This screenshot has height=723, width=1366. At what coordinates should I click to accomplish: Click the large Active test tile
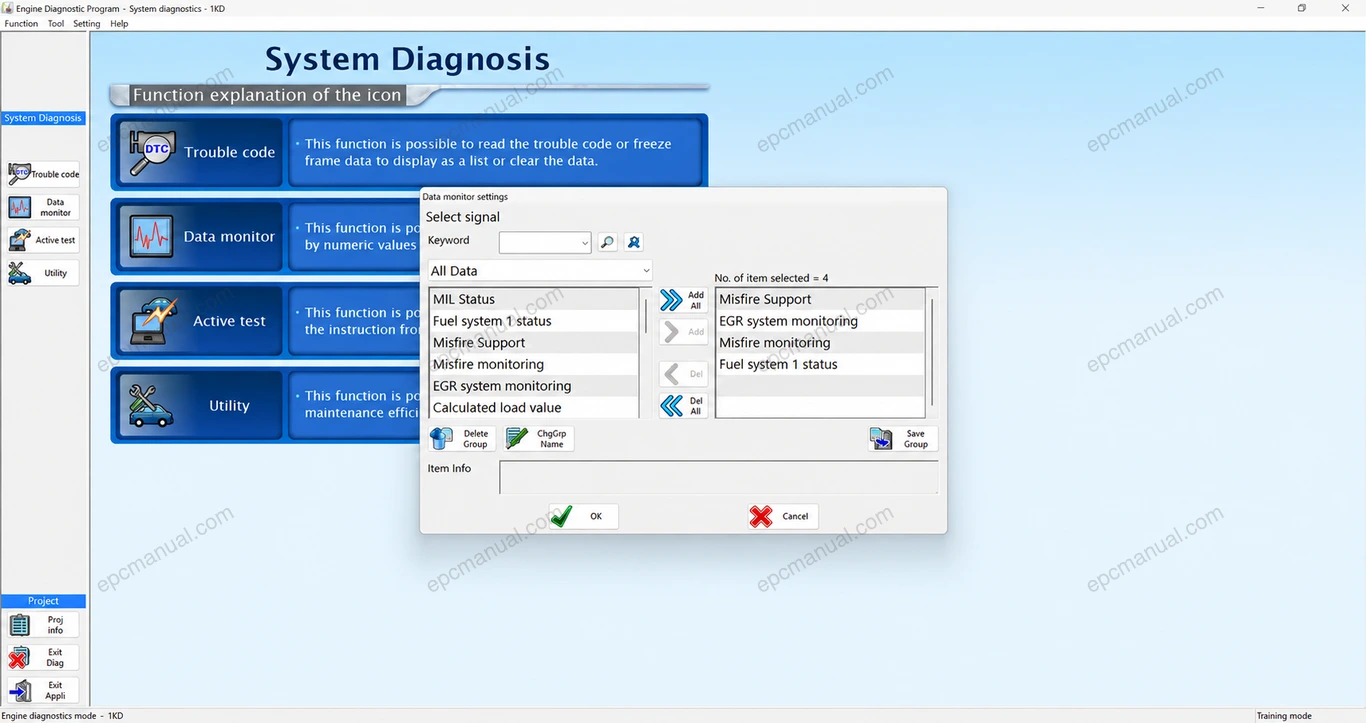click(x=200, y=321)
